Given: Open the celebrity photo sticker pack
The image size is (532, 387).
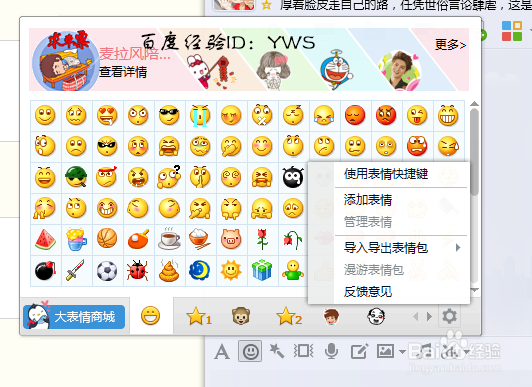Looking at the screenshot, I should [x=399, y=71].
